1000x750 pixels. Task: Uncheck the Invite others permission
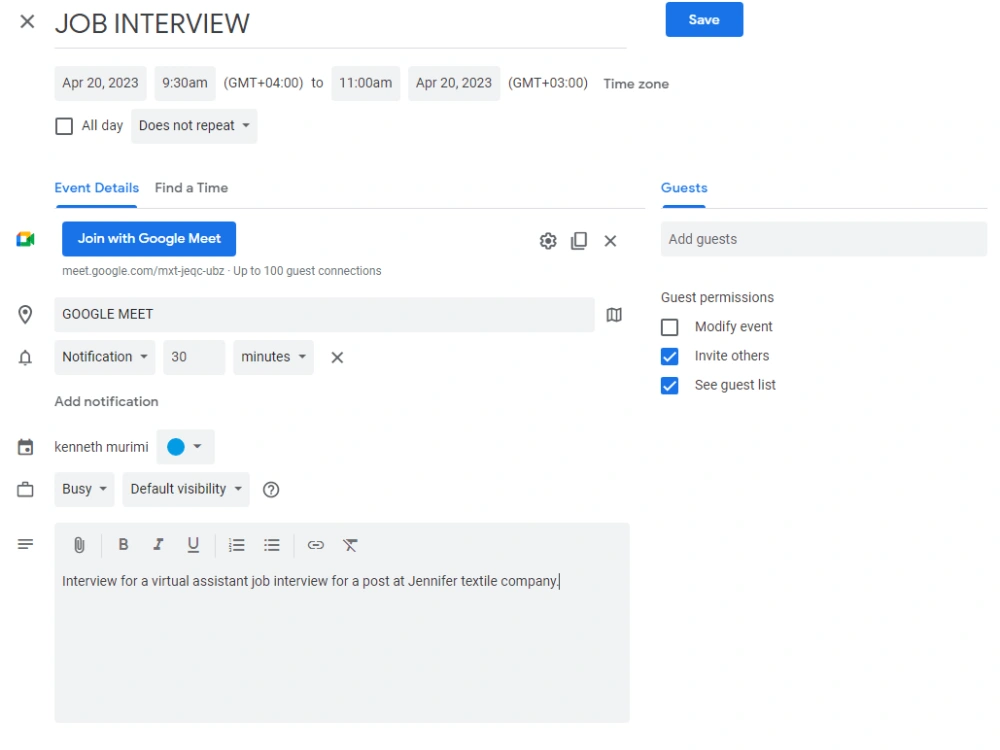[670, 357]
